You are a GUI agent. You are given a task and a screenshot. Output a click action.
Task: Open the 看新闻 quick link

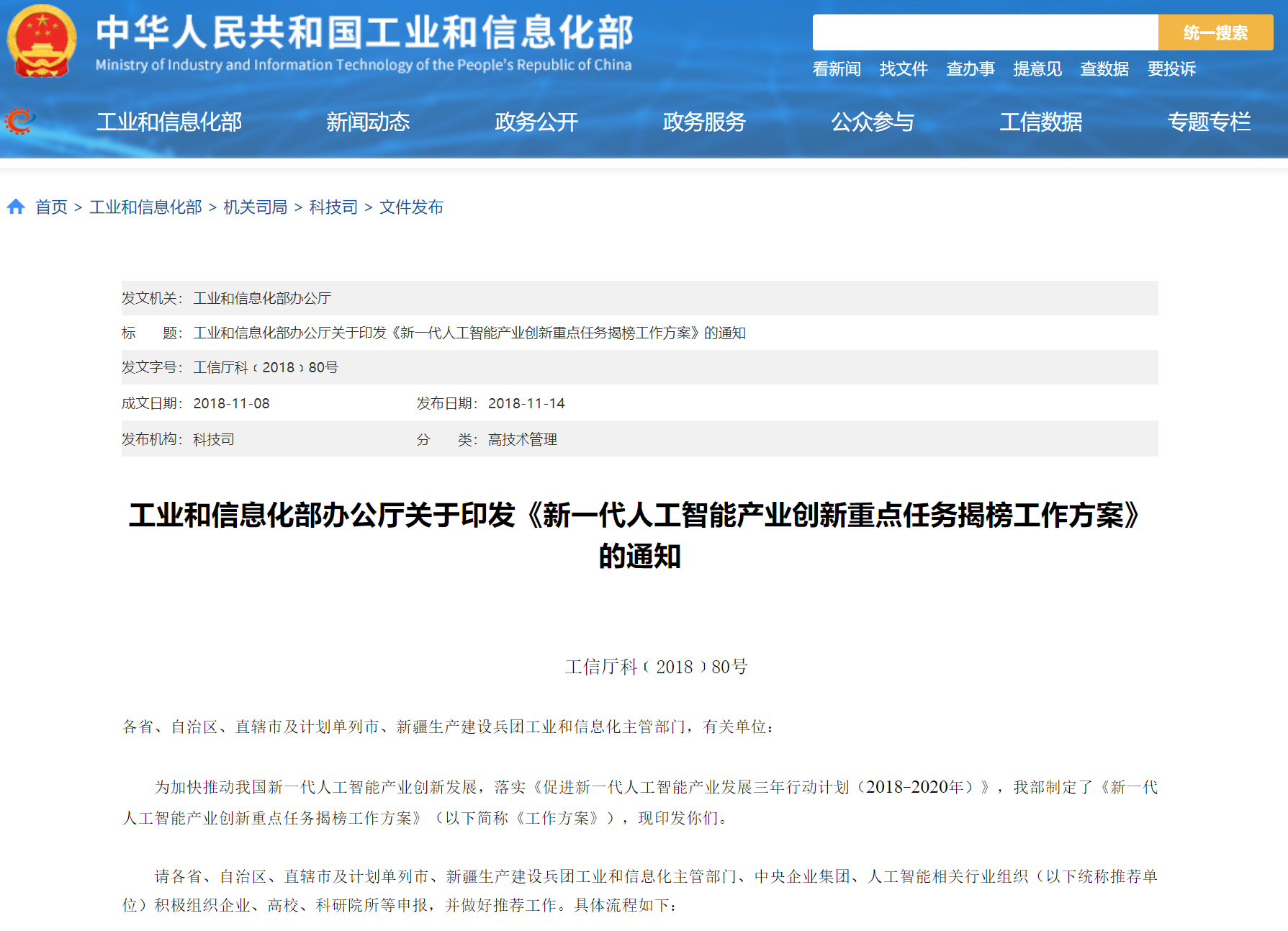click(x=837, y=69)
